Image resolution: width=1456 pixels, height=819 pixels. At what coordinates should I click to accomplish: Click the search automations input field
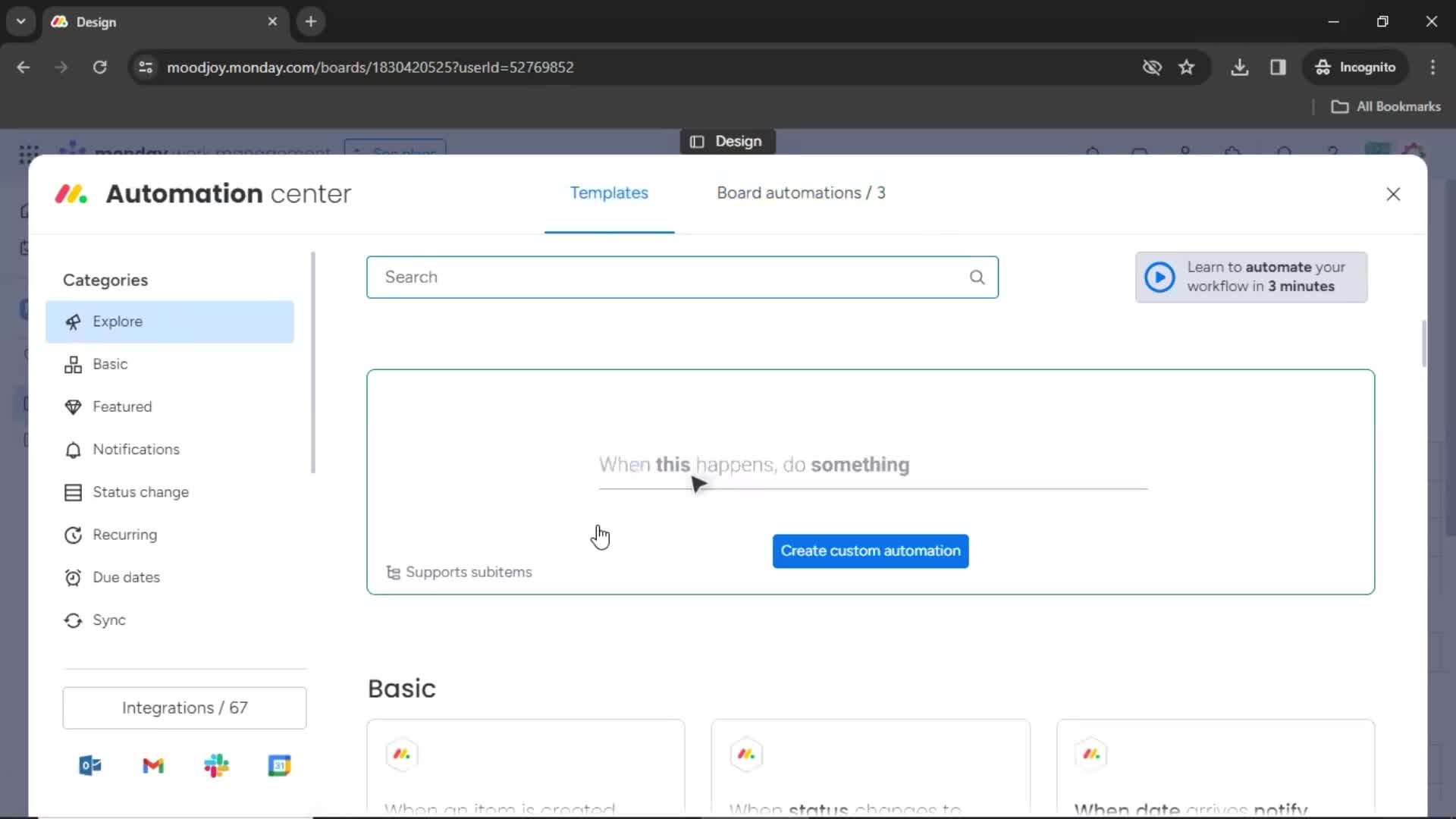pos(682,277)
